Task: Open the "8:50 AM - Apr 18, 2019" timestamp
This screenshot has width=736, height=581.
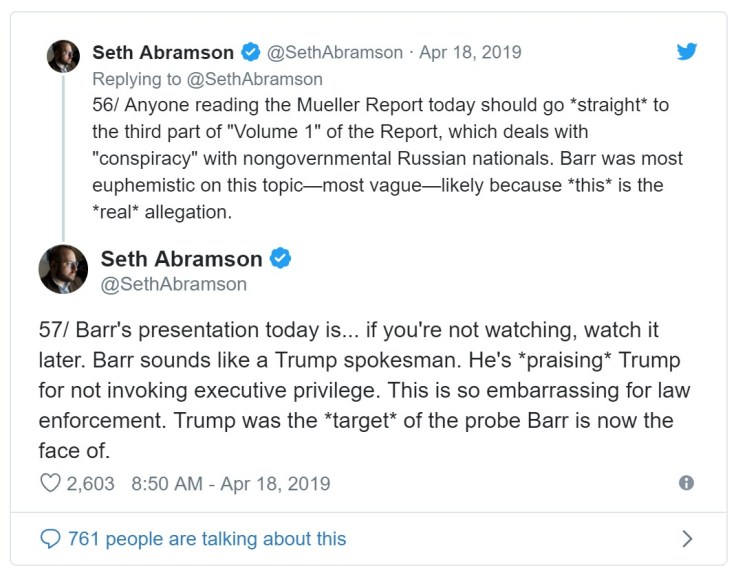Action: tap(230, 484)
